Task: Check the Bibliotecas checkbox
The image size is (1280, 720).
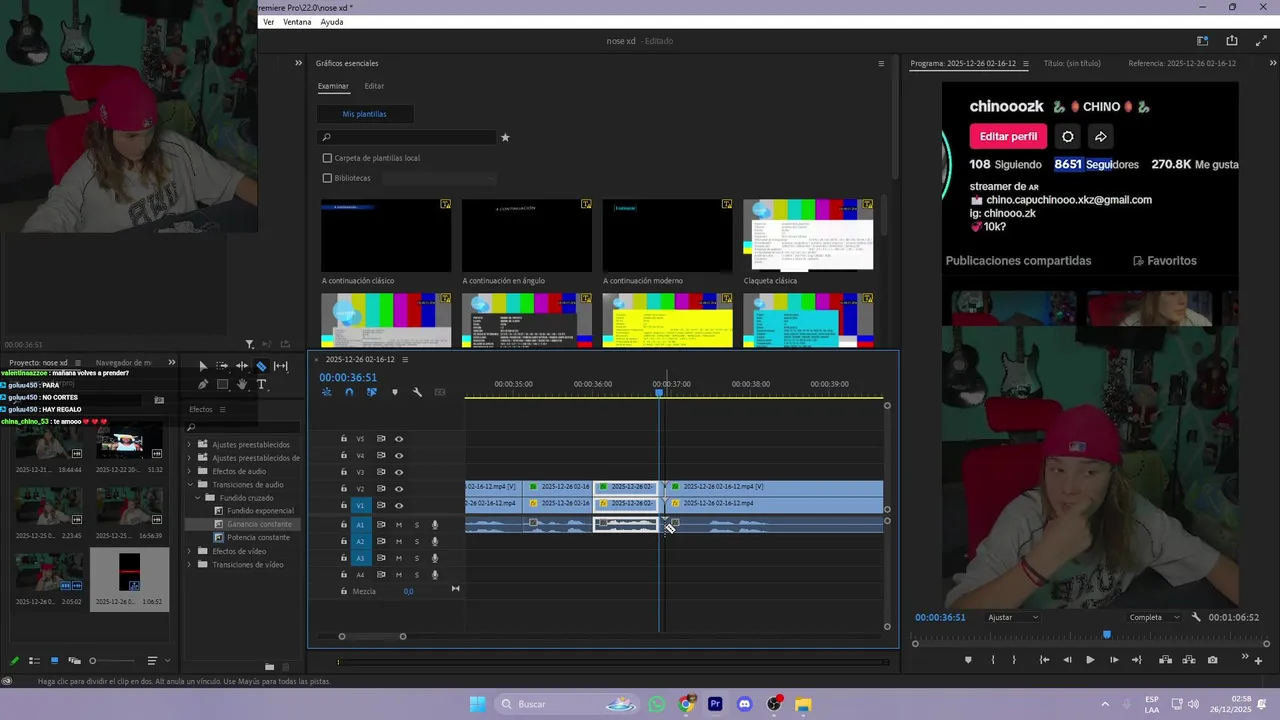Action: (327, 178)
